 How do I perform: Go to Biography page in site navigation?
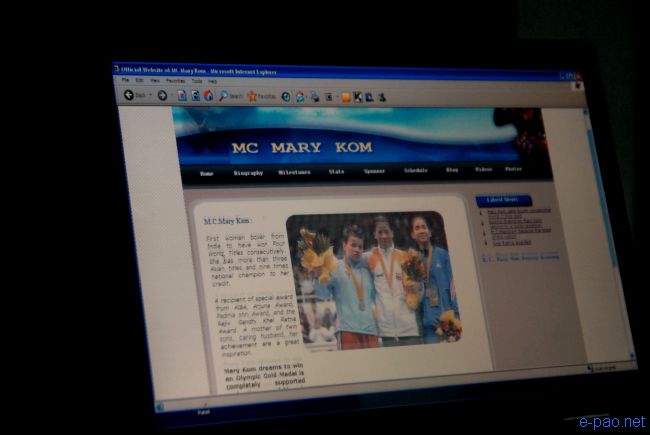click(248, 172)
